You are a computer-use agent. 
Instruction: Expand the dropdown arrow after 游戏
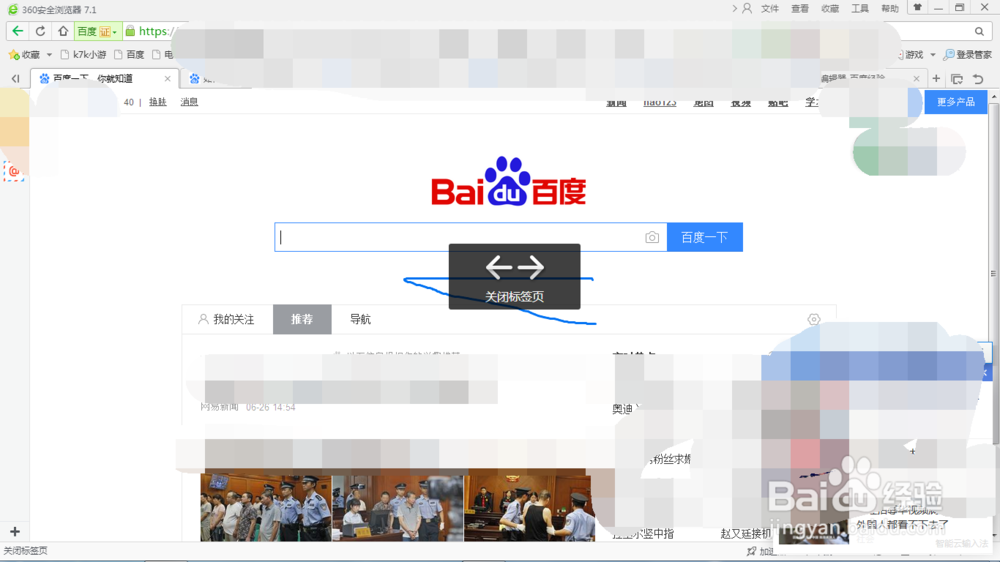tap(932, 55)
